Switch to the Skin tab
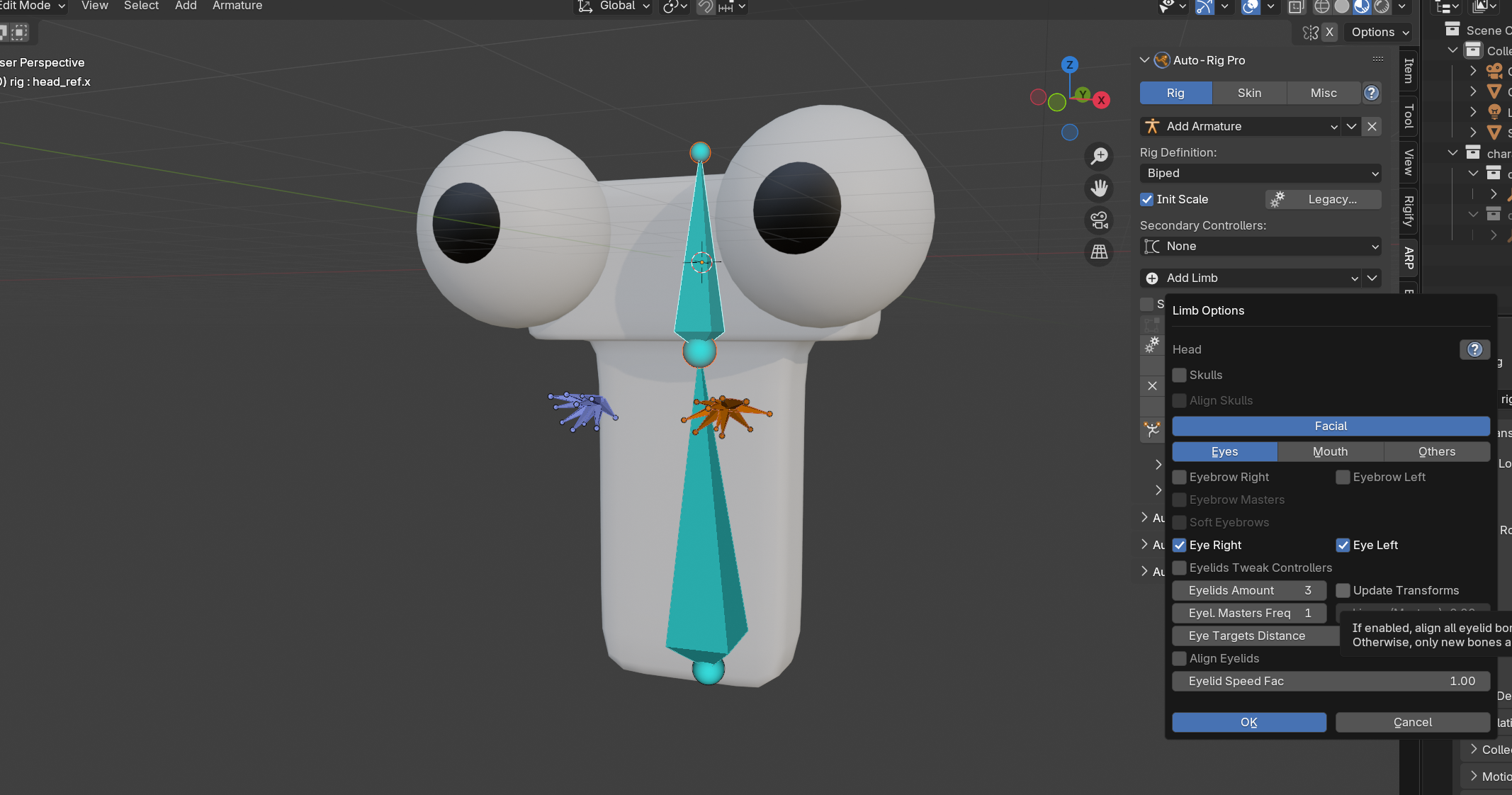Image resolution: width=1512 pixels, height=795 pixels. (x=1249, y=93)
